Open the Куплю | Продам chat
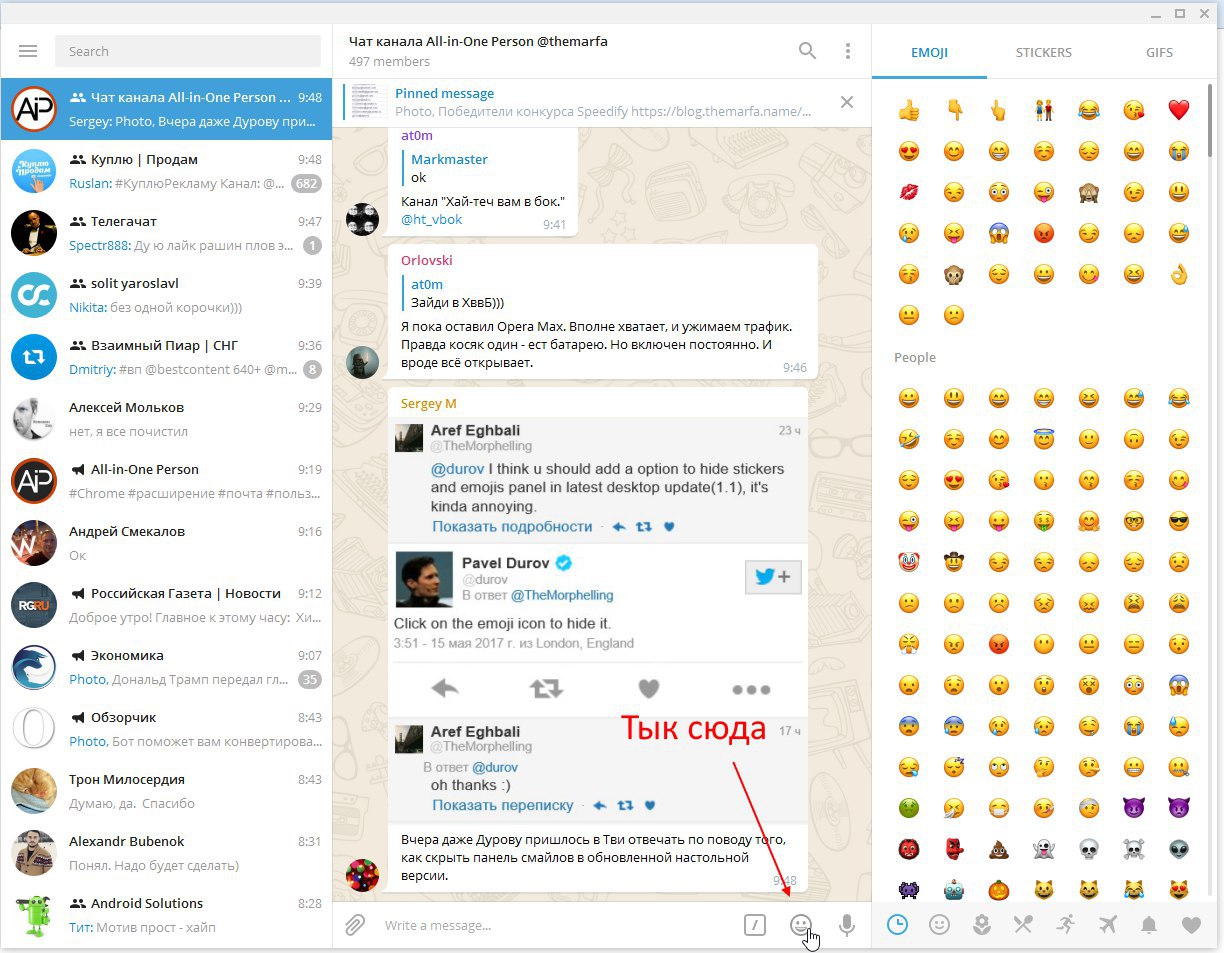1224x953 pixels. pyautogui.click(x=166, y=171)
